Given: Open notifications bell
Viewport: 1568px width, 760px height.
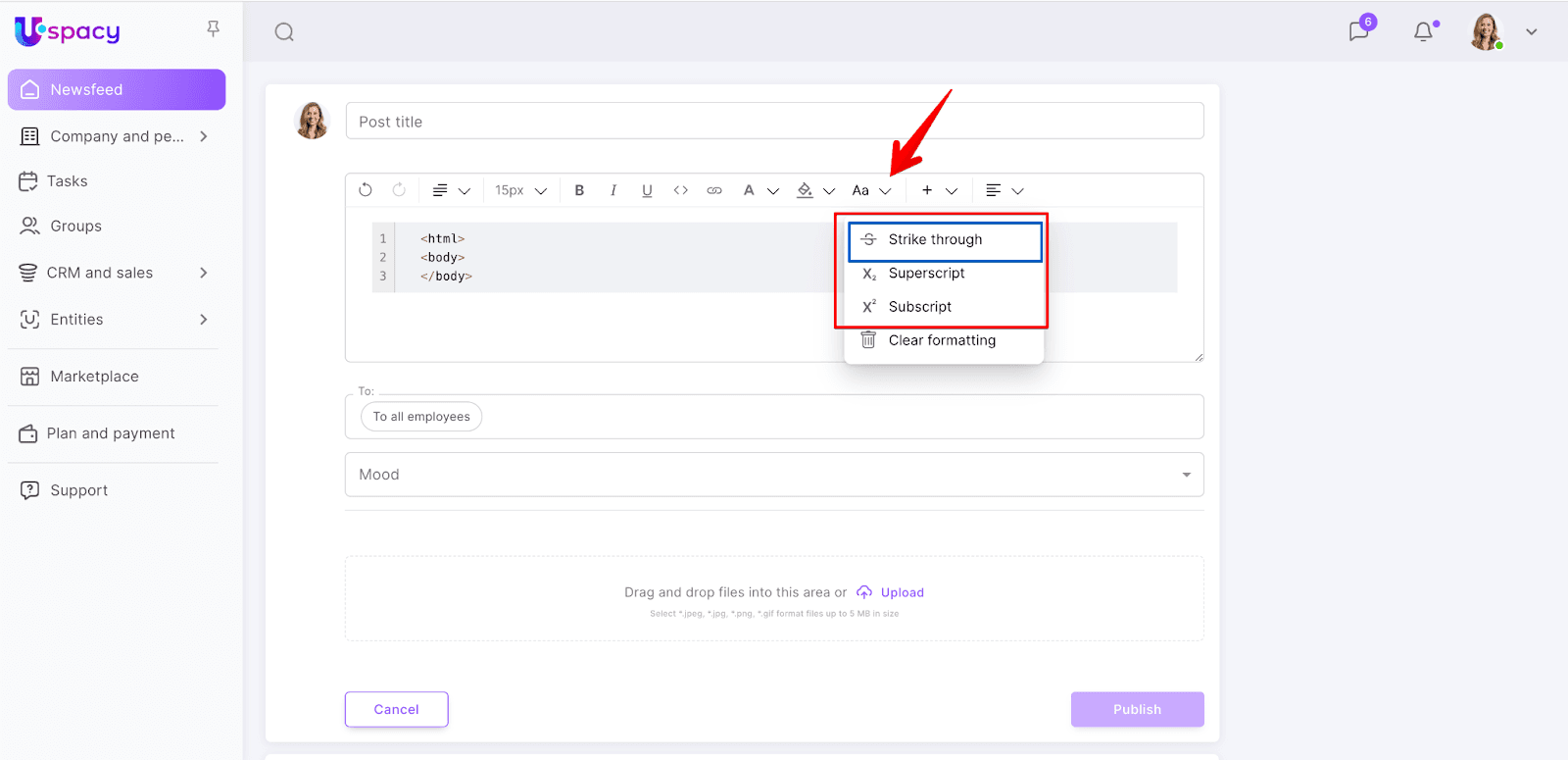Looking at the screenshot, I should tap(1423, 31).
